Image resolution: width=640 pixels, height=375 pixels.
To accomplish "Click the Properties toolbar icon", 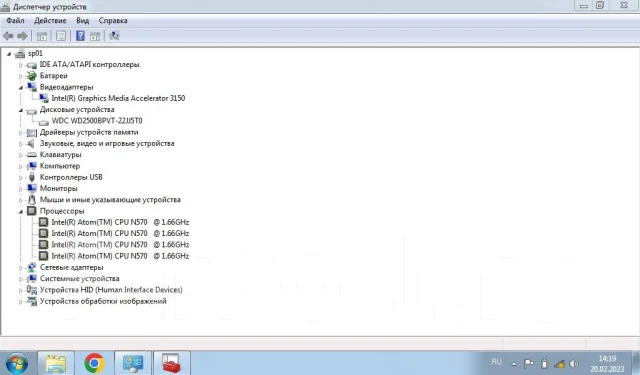I will click(x=61, y=36).
